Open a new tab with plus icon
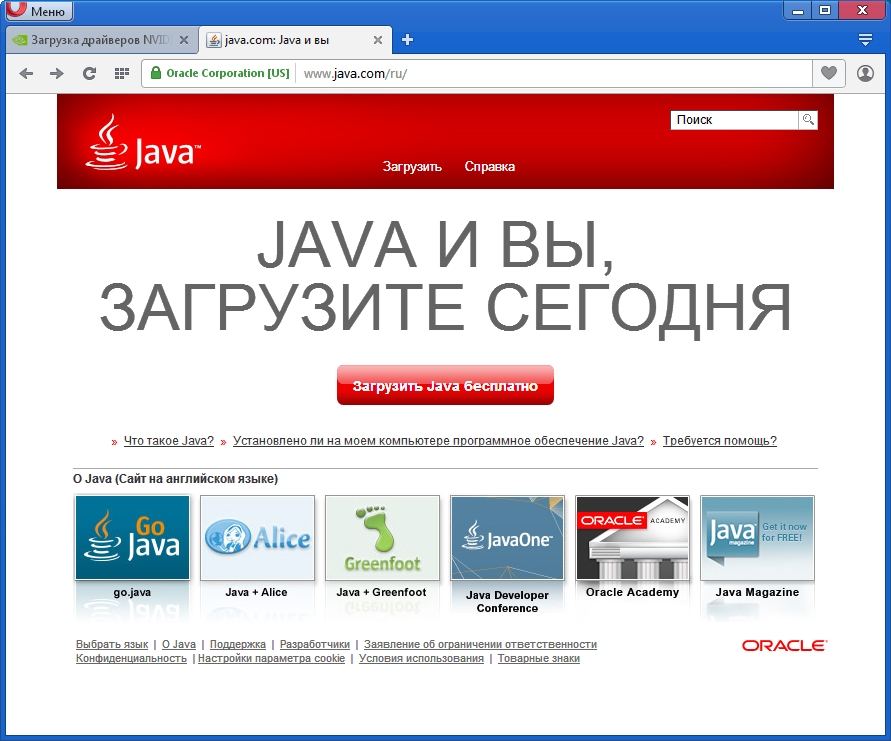This screenshot has width=891, height=741. coord(407,40)
